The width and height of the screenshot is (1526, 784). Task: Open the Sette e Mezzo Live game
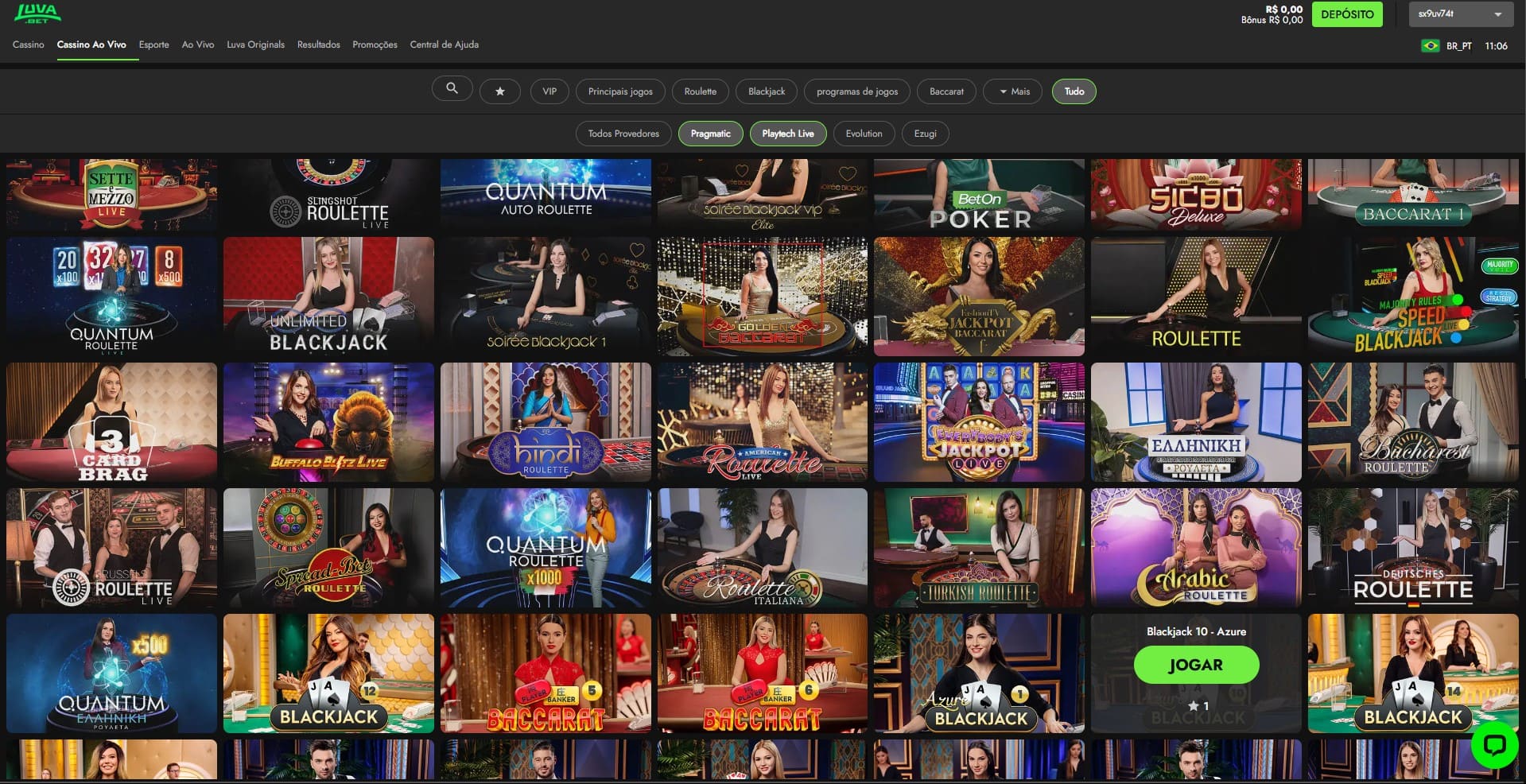pos(111,194)
